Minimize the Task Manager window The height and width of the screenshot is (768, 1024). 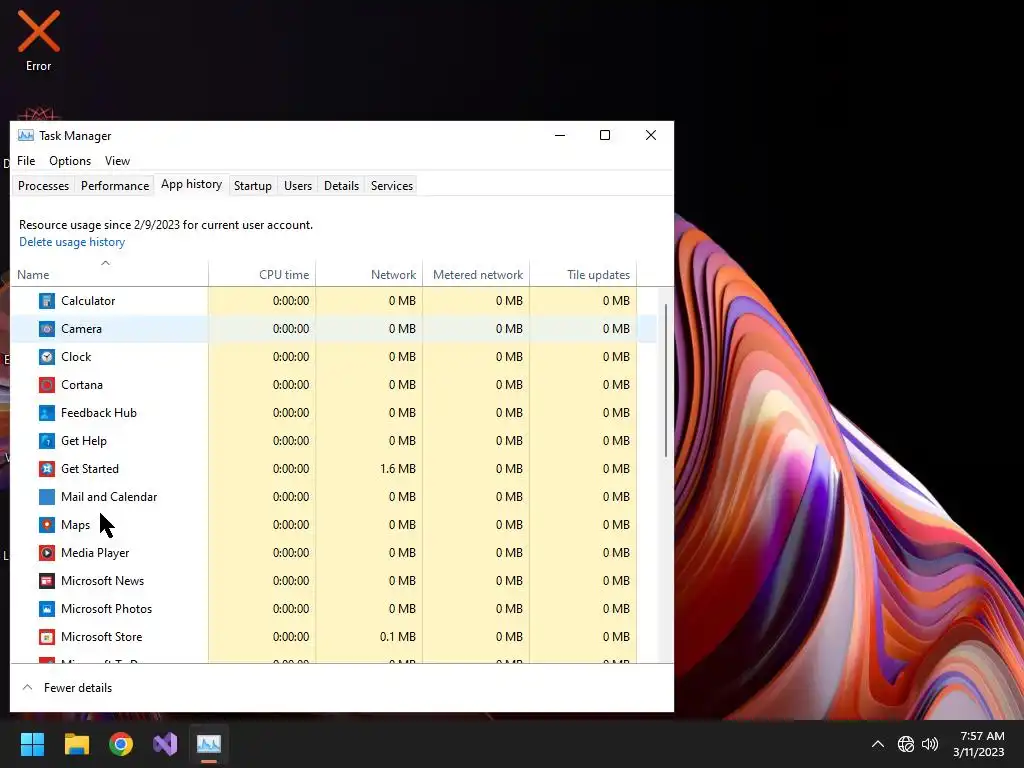[560, 135]
